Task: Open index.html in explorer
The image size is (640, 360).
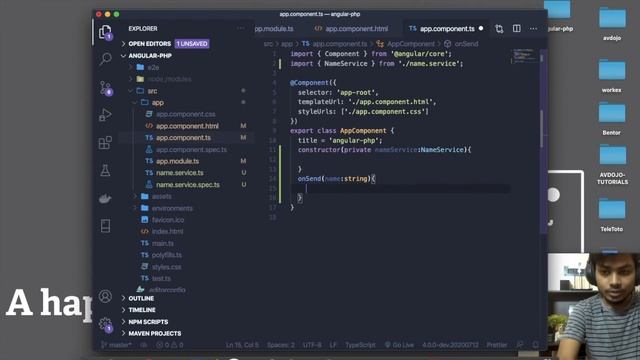Action: coord(167,231)
